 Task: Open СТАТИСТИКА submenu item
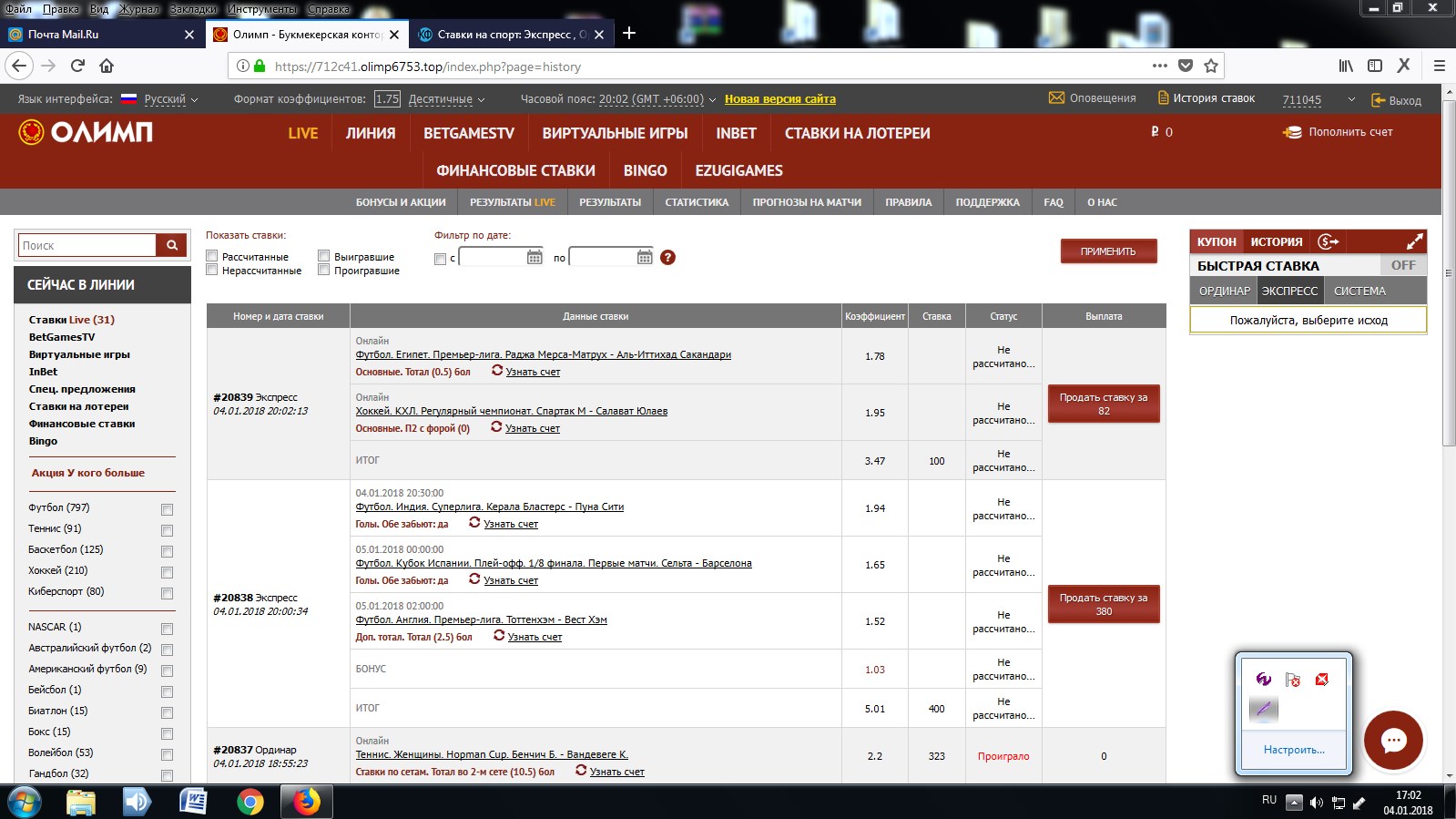click(x=697, y=202)
